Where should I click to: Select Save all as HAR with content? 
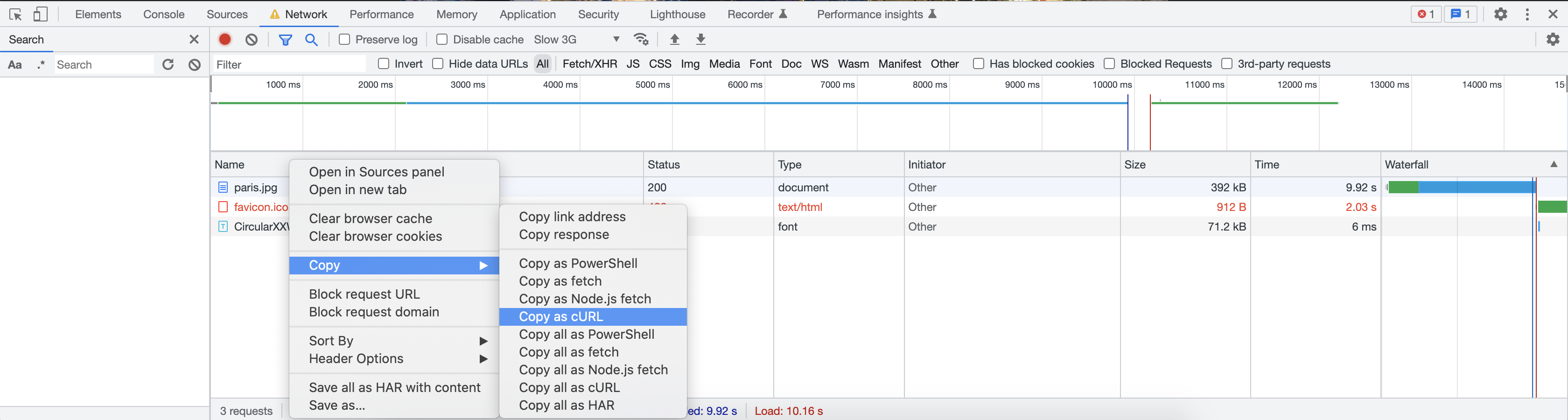(x=394, y=387)
